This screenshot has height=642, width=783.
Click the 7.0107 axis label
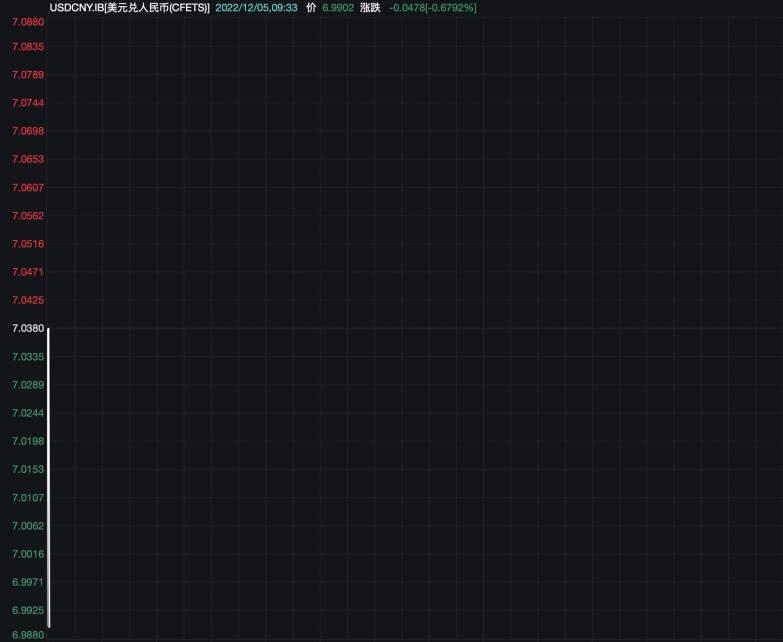(28, 498)
